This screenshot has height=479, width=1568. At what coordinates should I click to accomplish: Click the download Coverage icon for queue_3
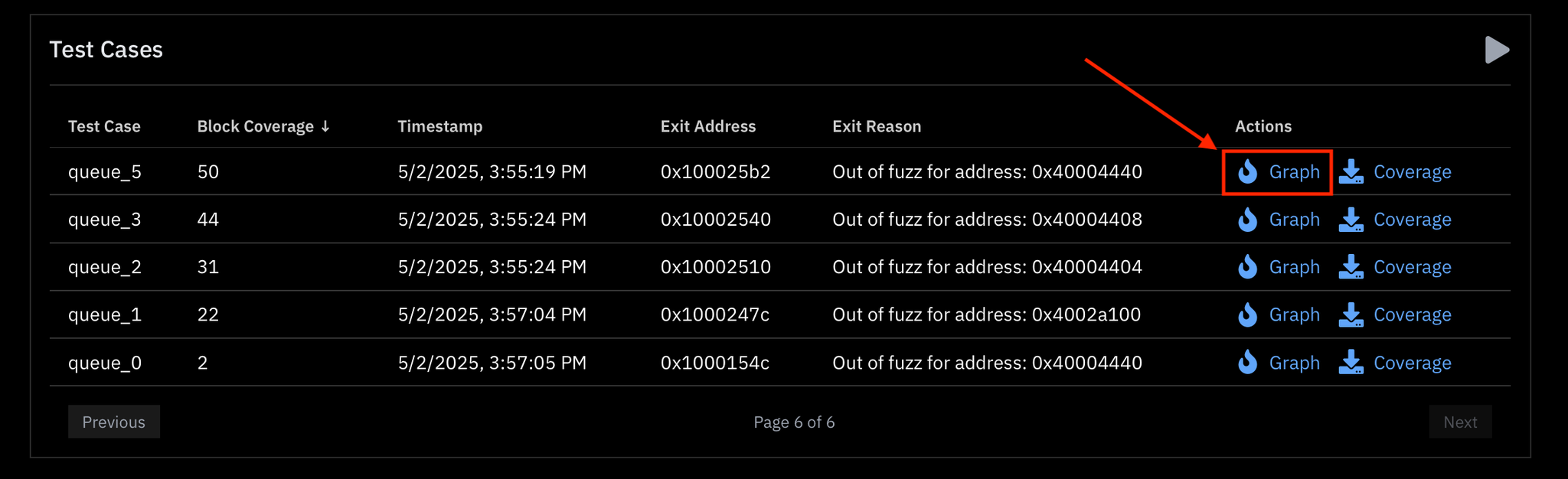click(1351, 220)
